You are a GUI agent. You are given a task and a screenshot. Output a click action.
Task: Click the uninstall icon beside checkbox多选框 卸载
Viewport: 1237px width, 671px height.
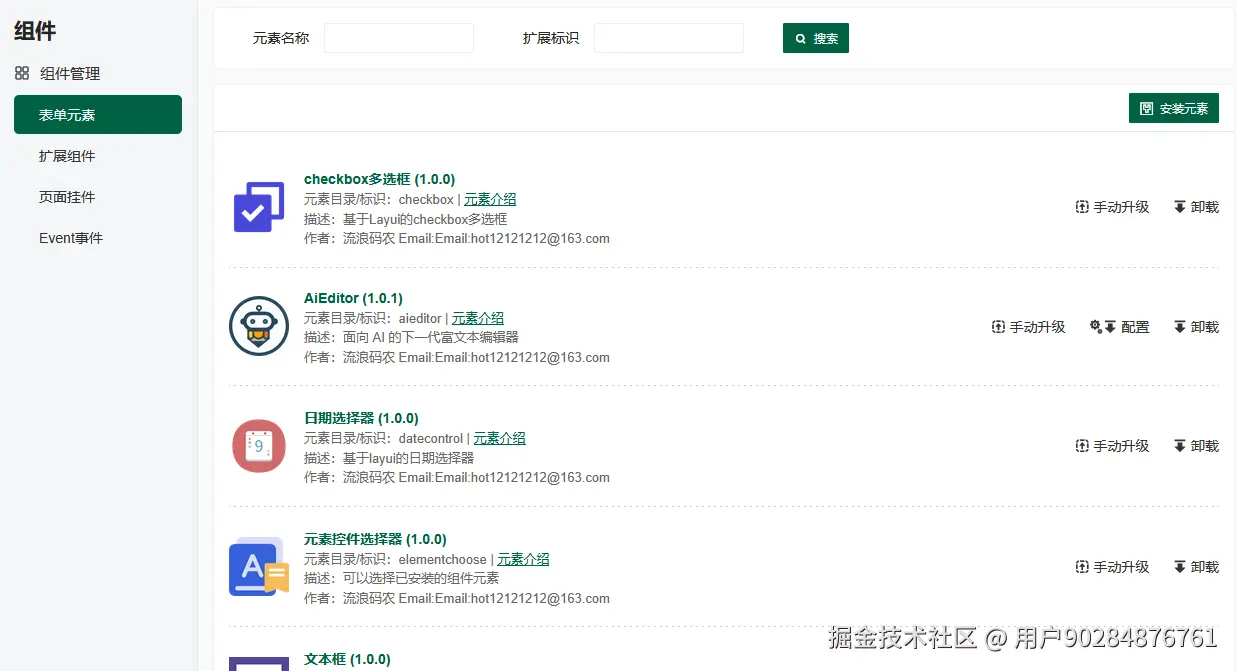coord(1180,207)
